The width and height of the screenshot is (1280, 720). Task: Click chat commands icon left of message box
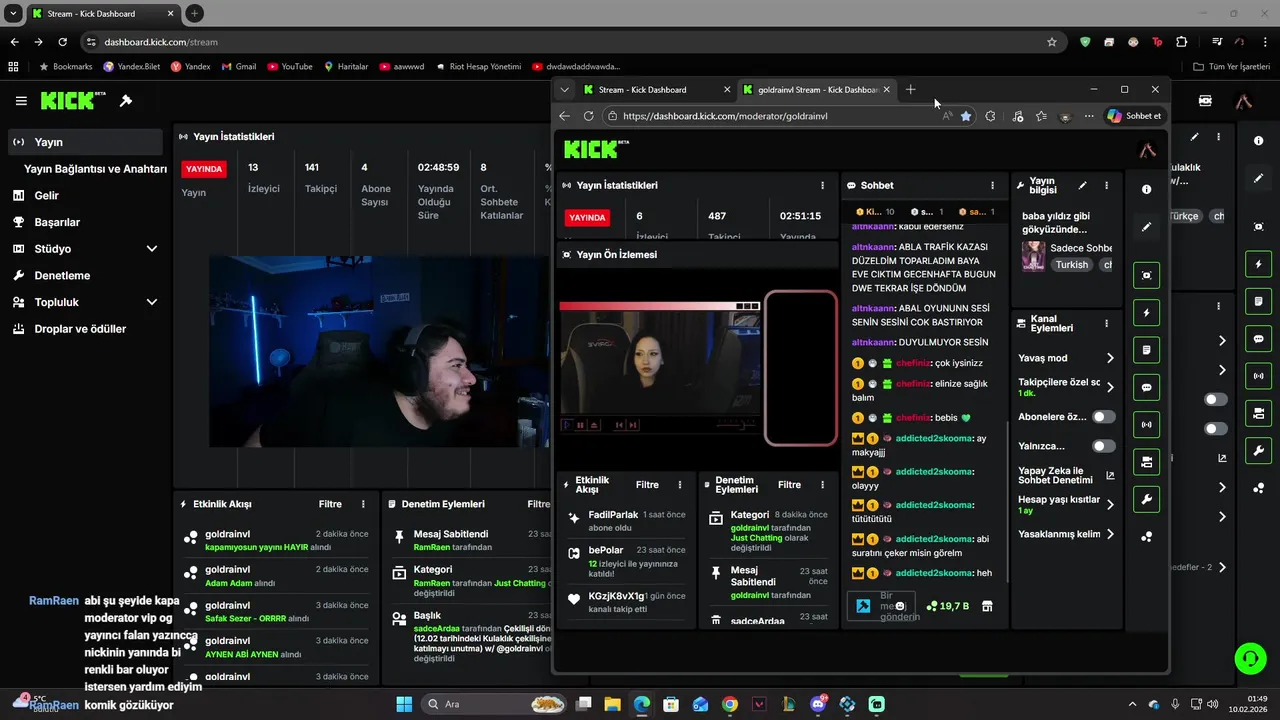[862, 606]
